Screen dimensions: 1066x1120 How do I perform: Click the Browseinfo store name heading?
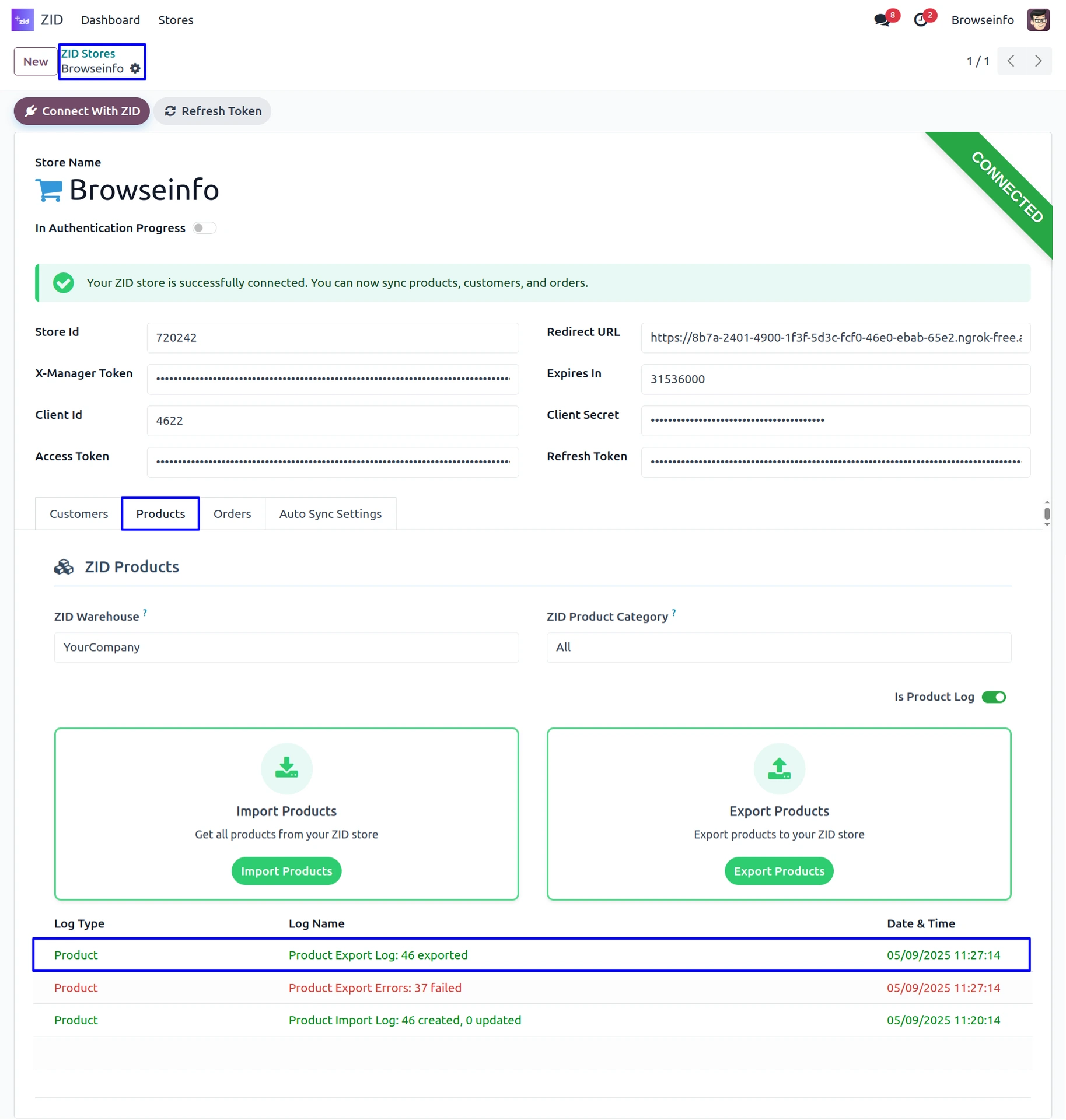click(144, 190)
